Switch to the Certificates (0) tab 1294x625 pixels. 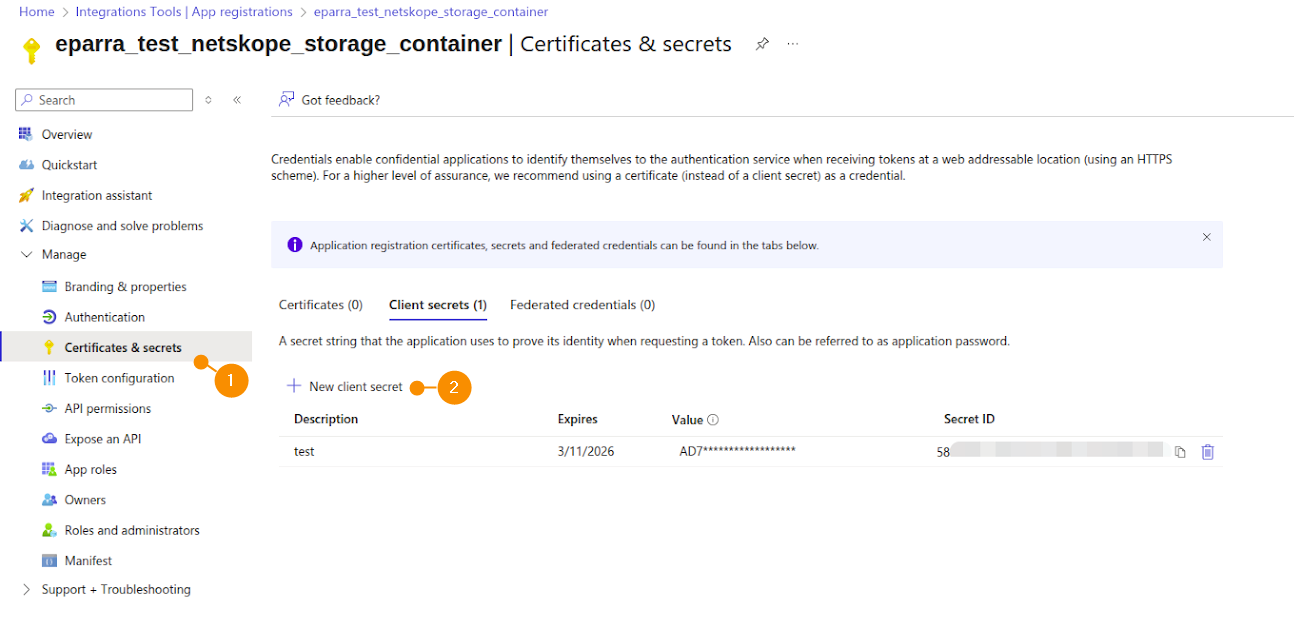pos(320,305)
